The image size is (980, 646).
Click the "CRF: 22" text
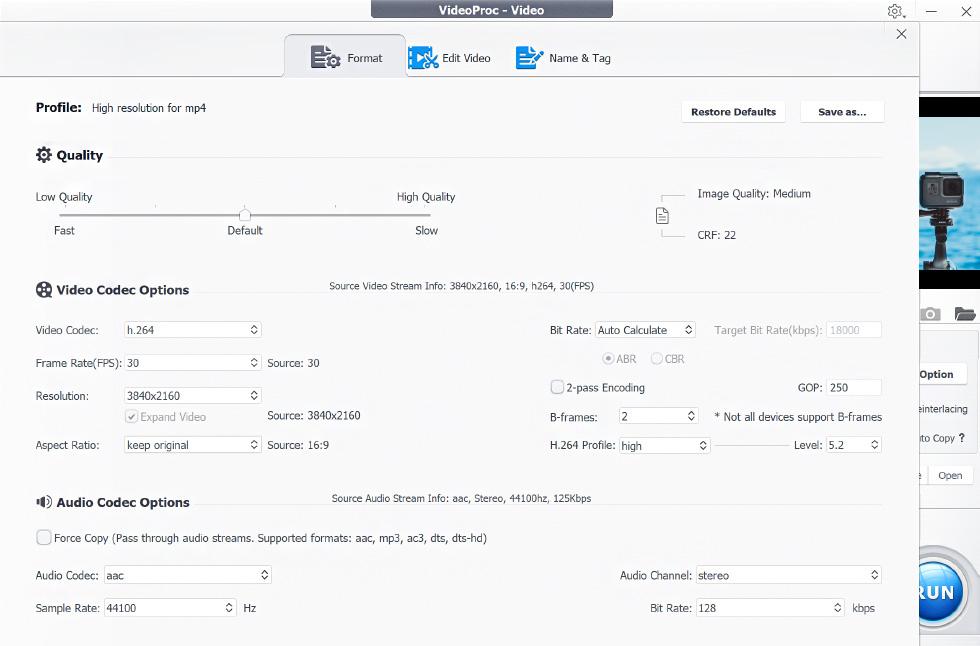(x=716, y=235)
